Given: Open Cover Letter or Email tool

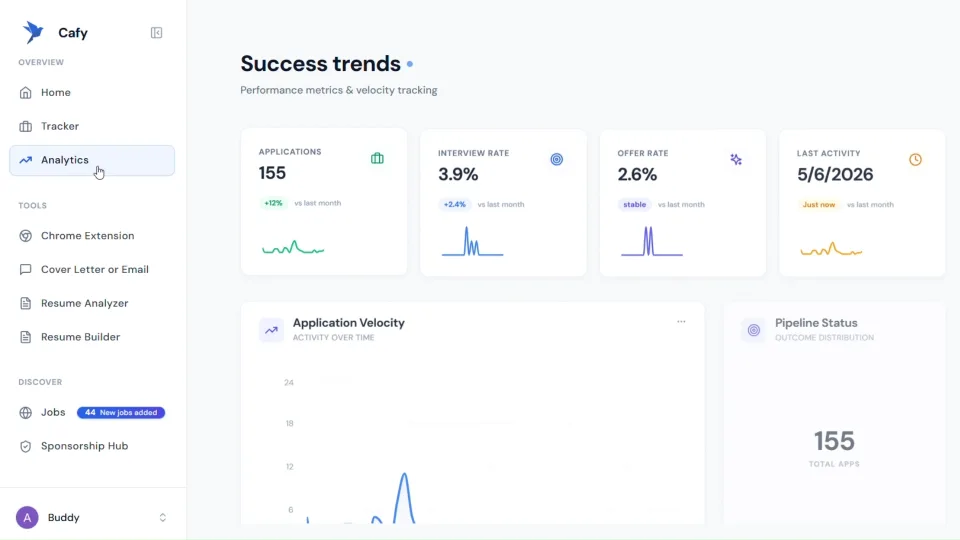Looking at the screenshot, I should [x=92, y=269].
